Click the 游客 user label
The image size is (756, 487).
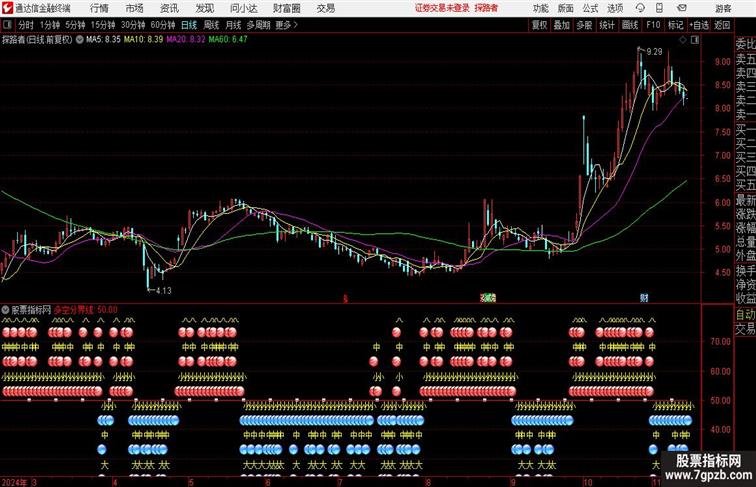pos(723,8)
